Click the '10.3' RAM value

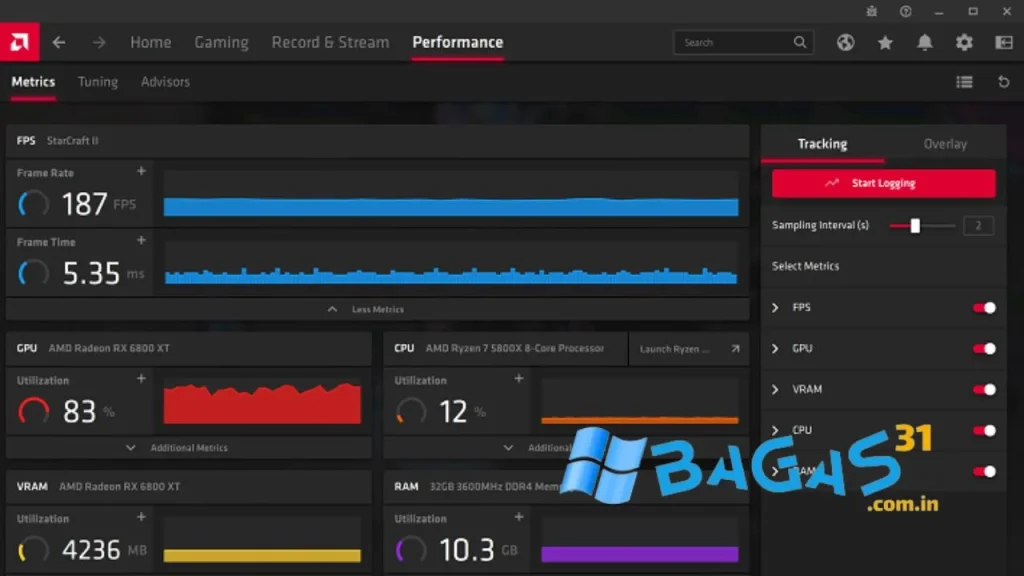(x=467, y=550)
